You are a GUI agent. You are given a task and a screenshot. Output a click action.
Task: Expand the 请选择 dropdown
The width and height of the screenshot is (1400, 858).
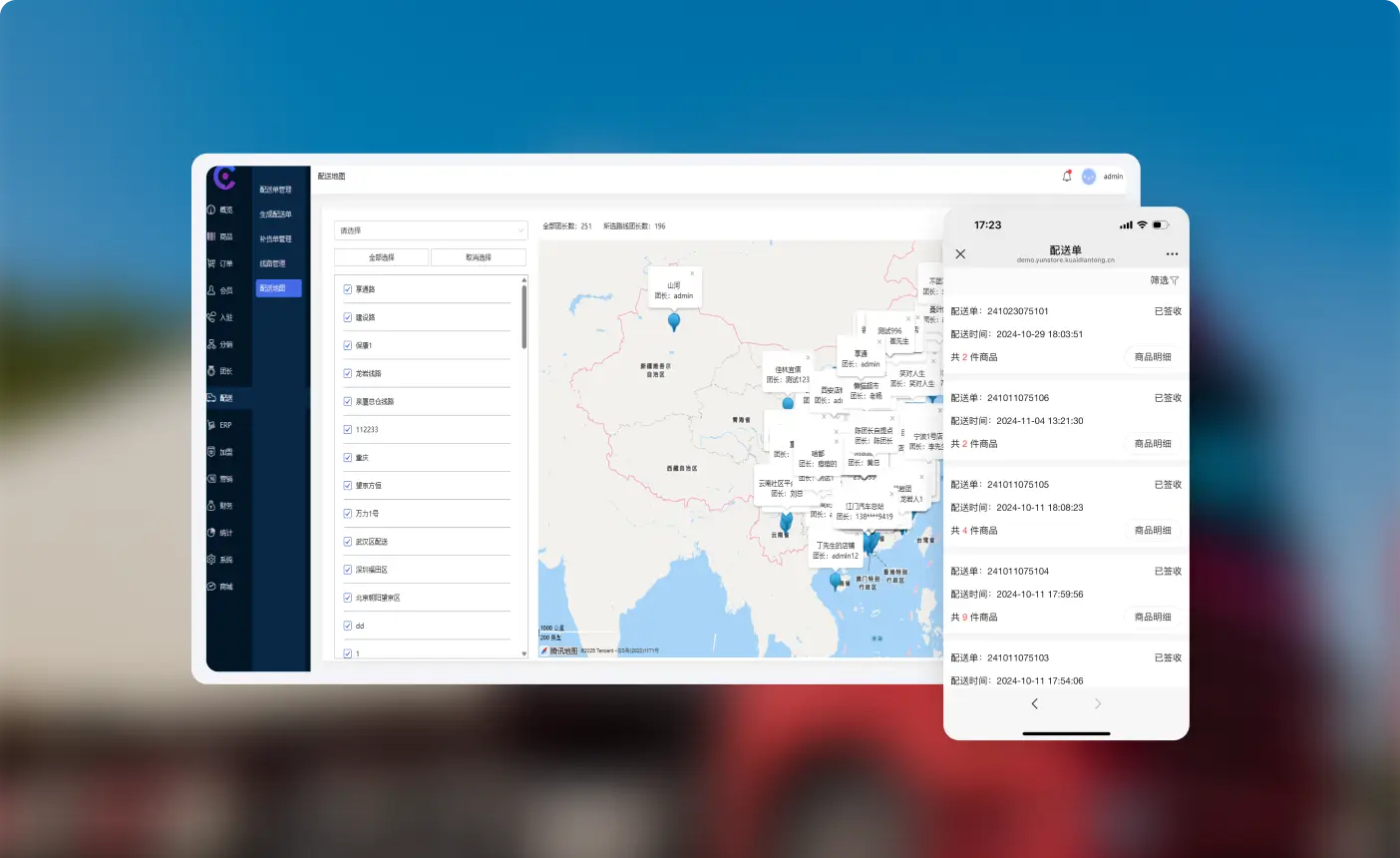point(430,230)
